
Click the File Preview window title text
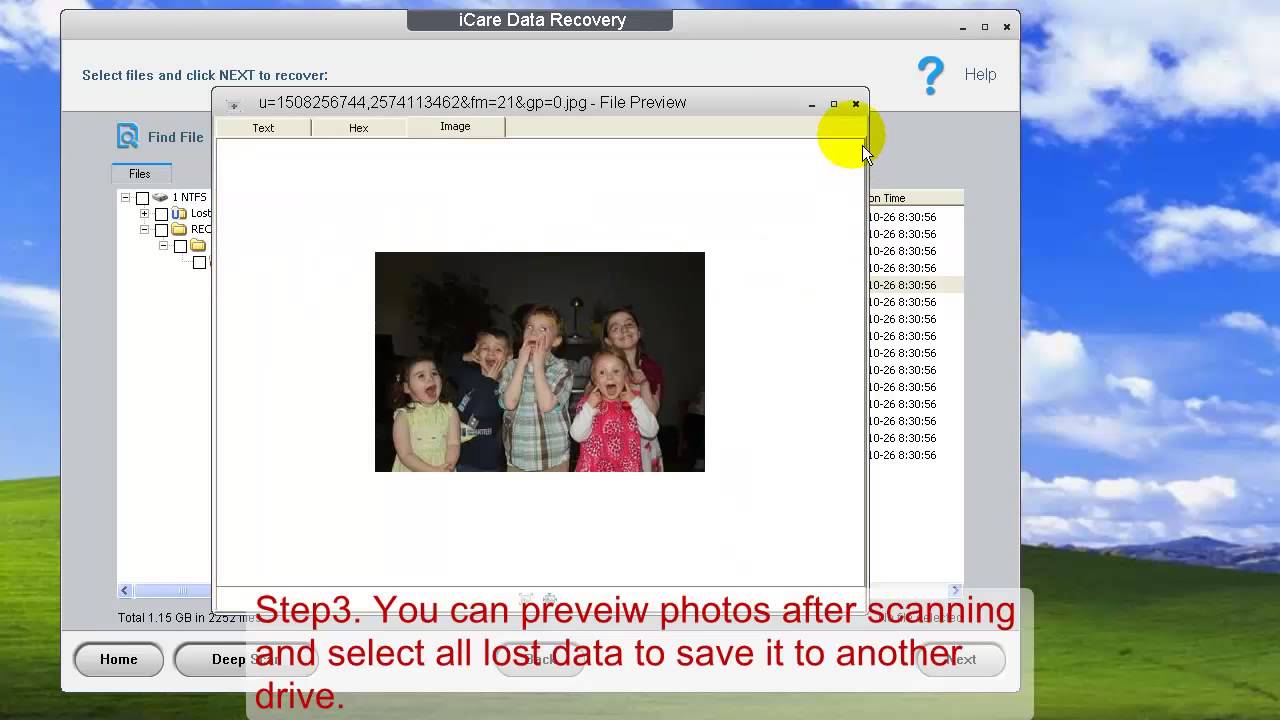point(472,103)
